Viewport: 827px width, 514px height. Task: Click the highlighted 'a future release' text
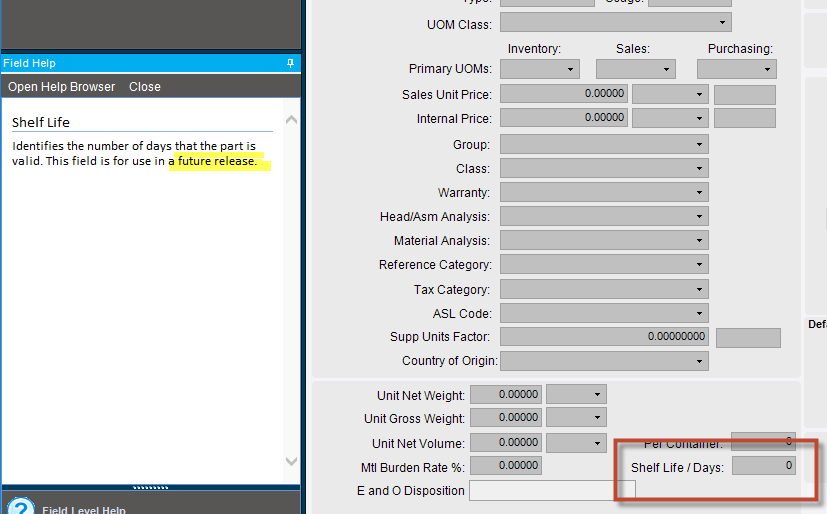click(x=213, y=161)
